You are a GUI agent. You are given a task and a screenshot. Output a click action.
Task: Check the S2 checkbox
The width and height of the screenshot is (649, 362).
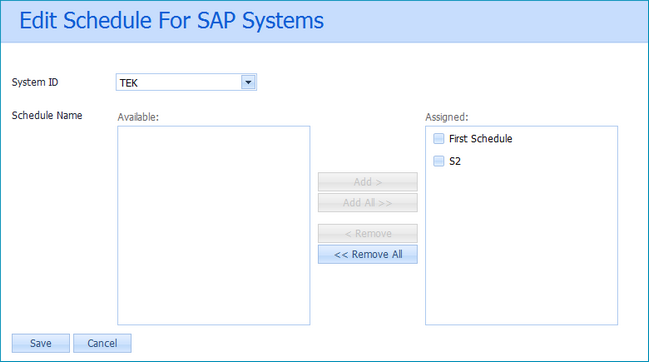tap(438, 161)
